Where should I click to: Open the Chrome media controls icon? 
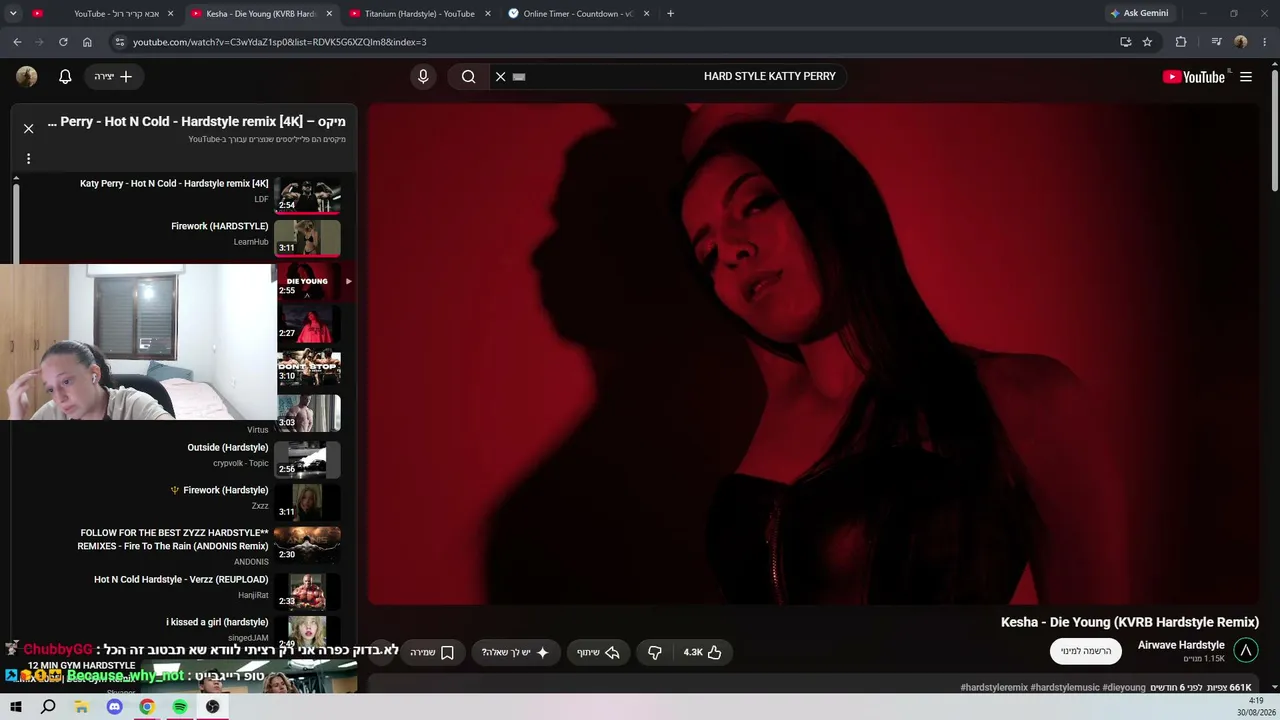1216,42
